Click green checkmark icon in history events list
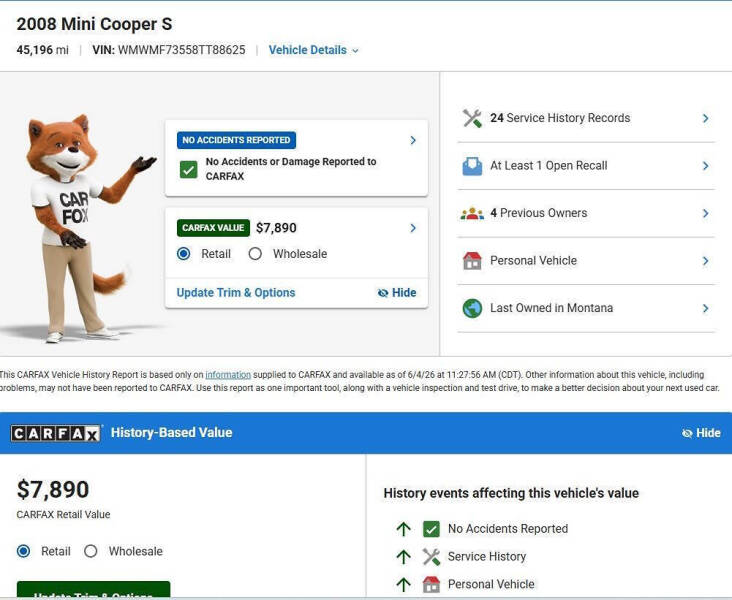732x600 pixels. tap(431, 529)
